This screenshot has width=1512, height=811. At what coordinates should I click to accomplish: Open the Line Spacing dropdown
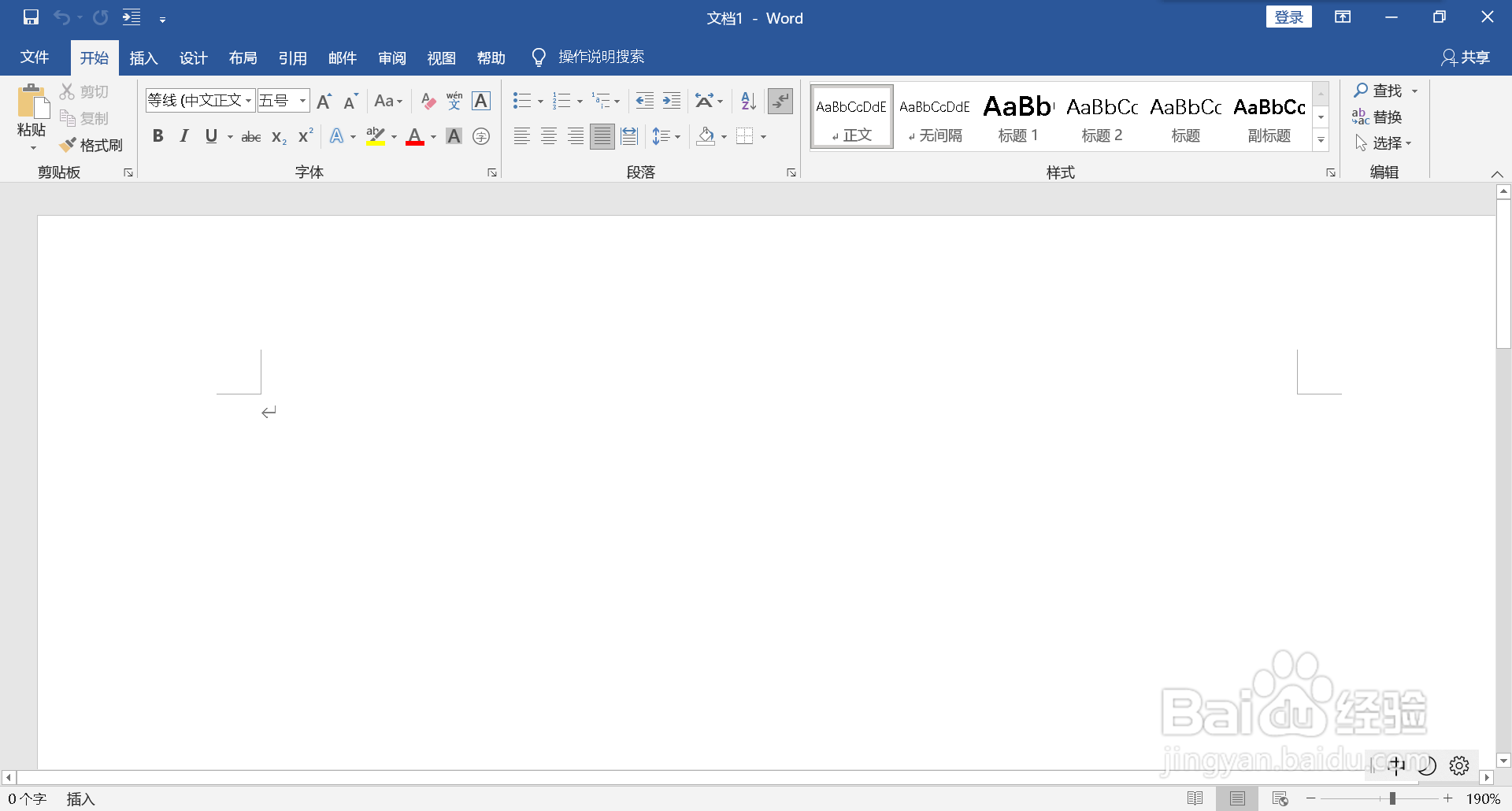pyautogui.click(x=666, y=136)
